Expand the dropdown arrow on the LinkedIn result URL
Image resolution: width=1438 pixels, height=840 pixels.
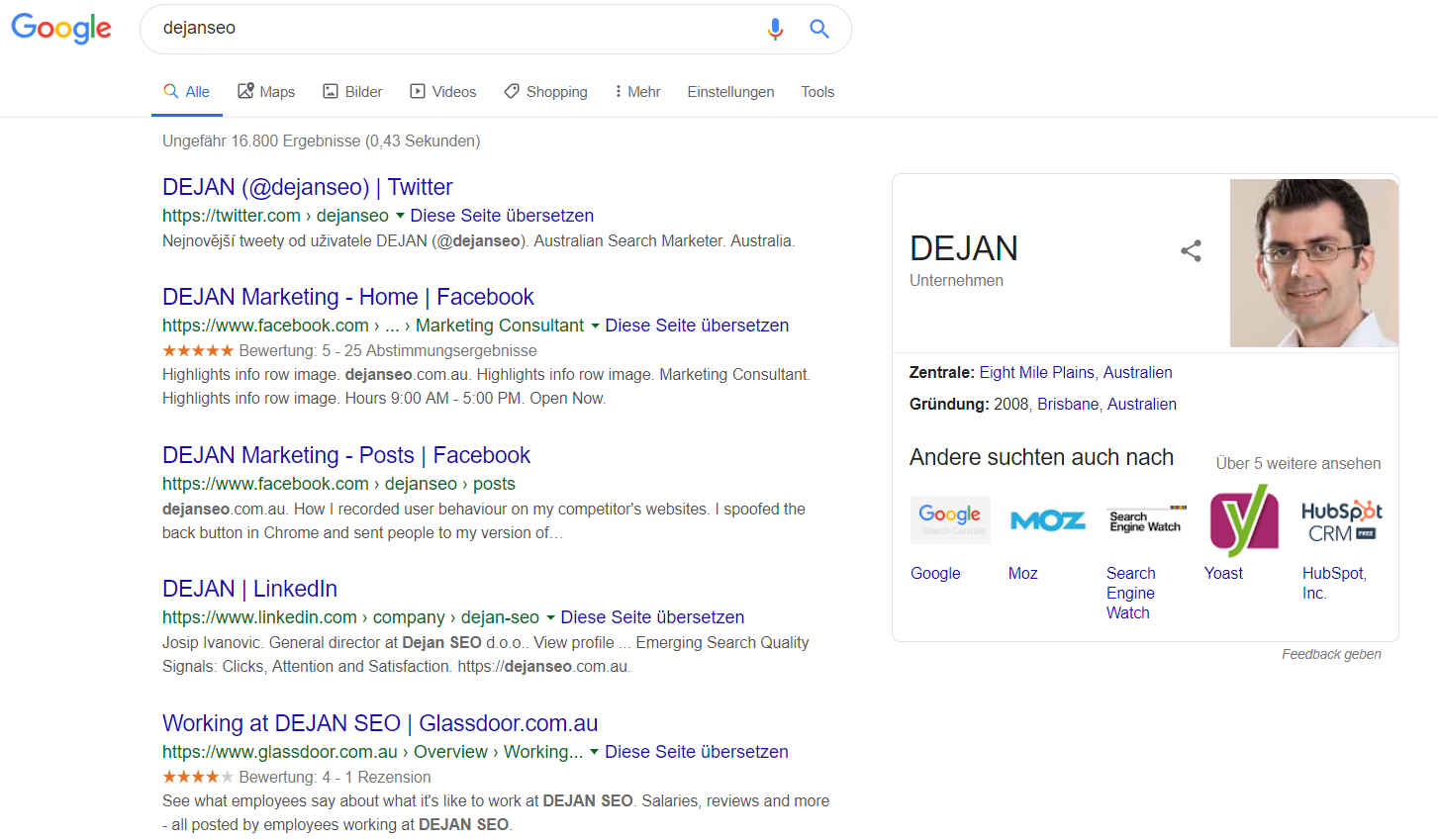550,616
